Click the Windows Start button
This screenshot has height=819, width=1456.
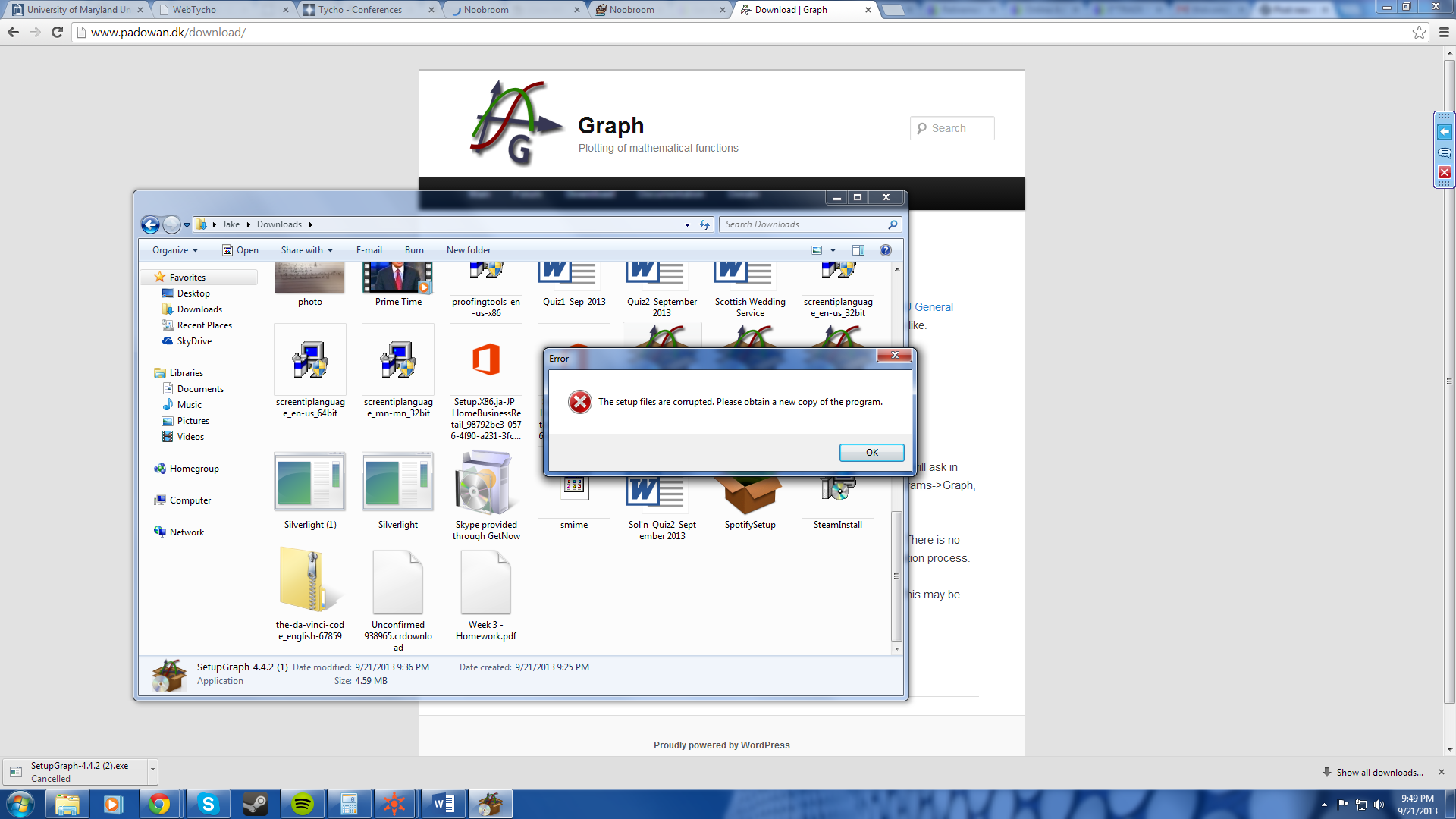[20, 804]
